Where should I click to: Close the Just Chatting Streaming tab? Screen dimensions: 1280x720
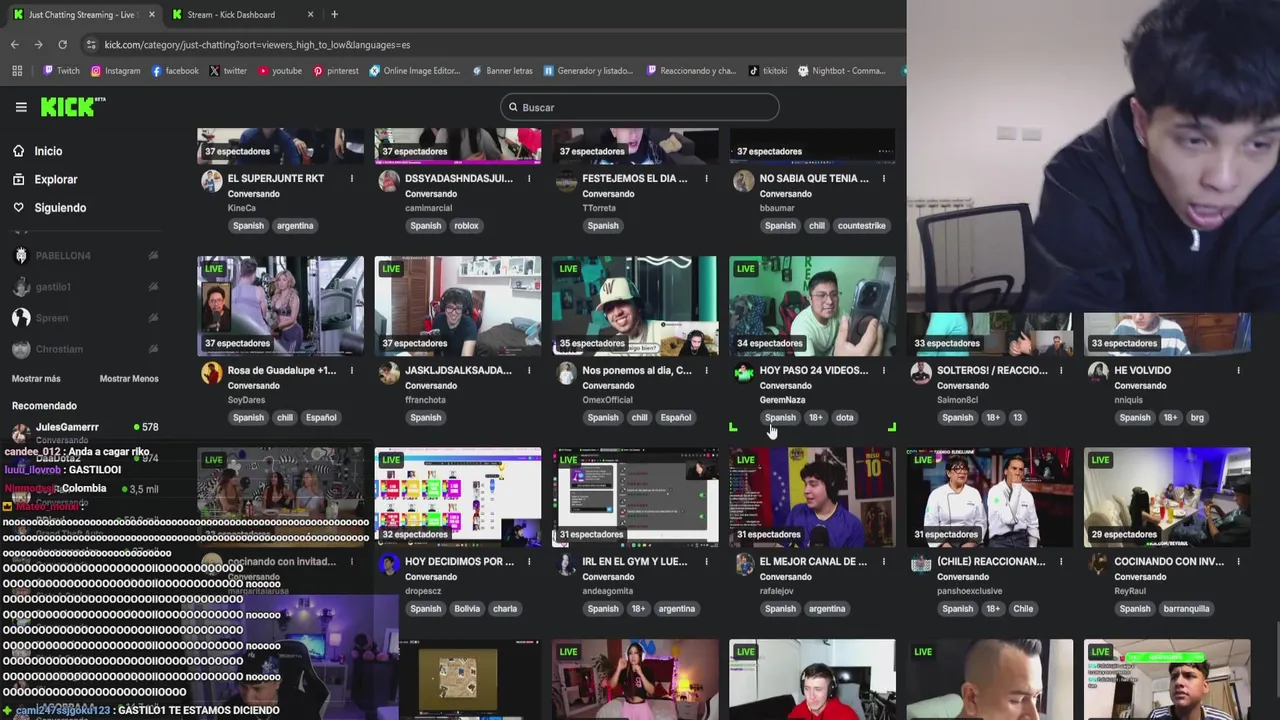point(152,14)
